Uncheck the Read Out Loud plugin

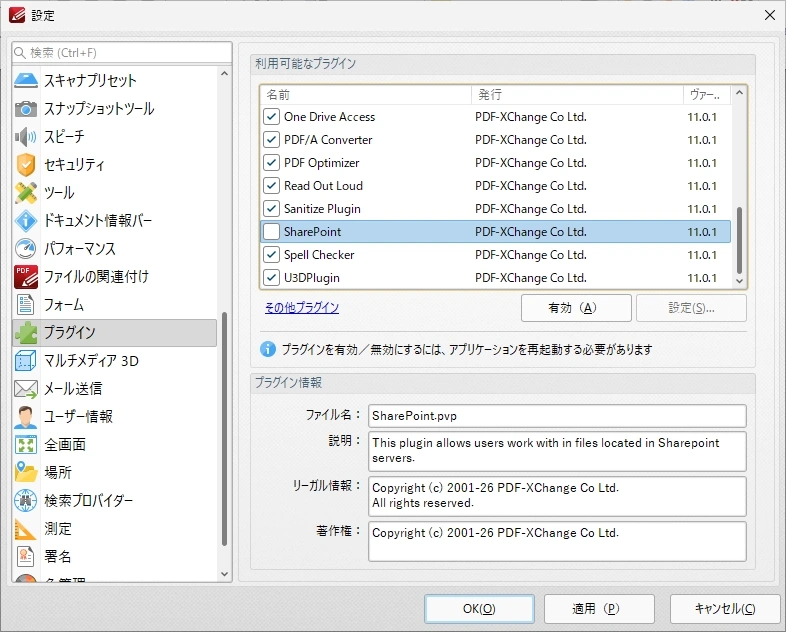tap(271, 185)
